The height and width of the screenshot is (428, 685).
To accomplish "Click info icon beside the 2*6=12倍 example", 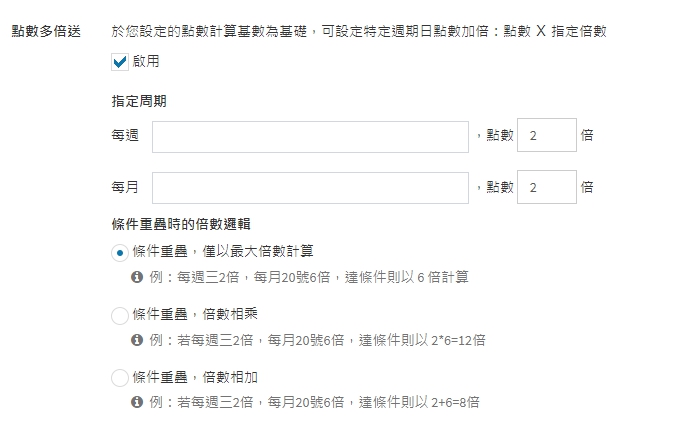I will pos(137,340).
